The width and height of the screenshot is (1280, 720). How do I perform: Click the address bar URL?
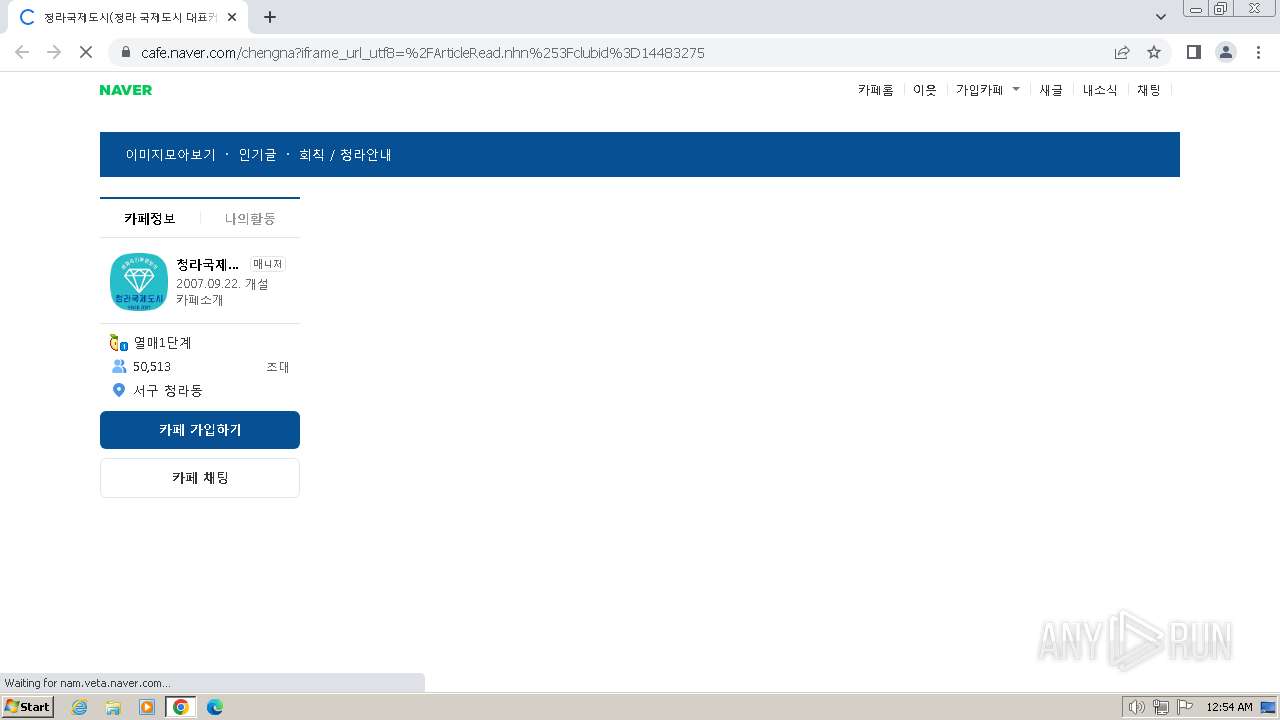(423, 53)
